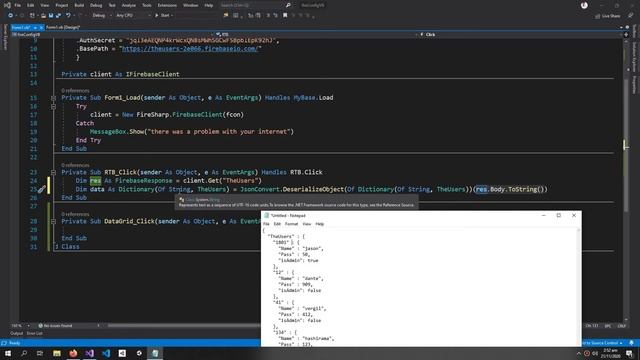Open the Any CPU platform dropdown
The image size is (640, 360).
tap(133, 16)
